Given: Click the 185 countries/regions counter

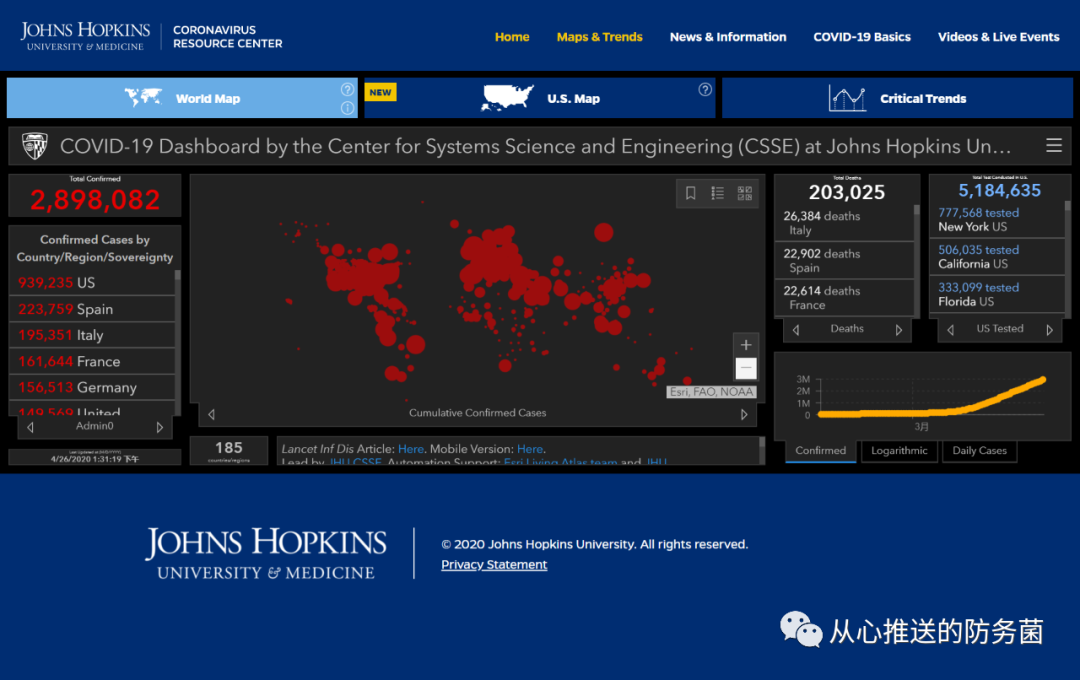Looking at the screenshot, I should click(x=229, y=451).
